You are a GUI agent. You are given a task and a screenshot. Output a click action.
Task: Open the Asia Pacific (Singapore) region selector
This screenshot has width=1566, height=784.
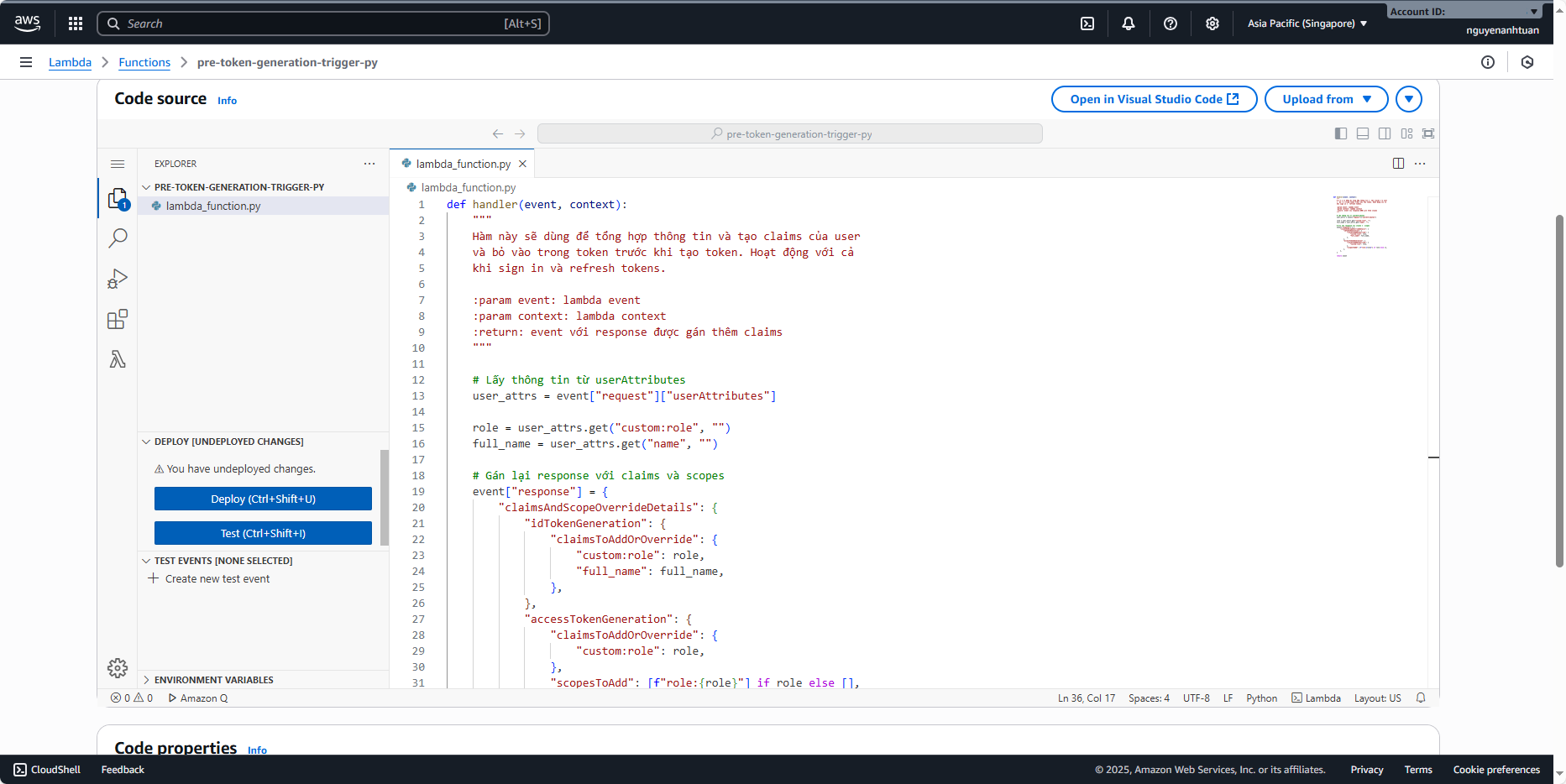(1307, 24)
